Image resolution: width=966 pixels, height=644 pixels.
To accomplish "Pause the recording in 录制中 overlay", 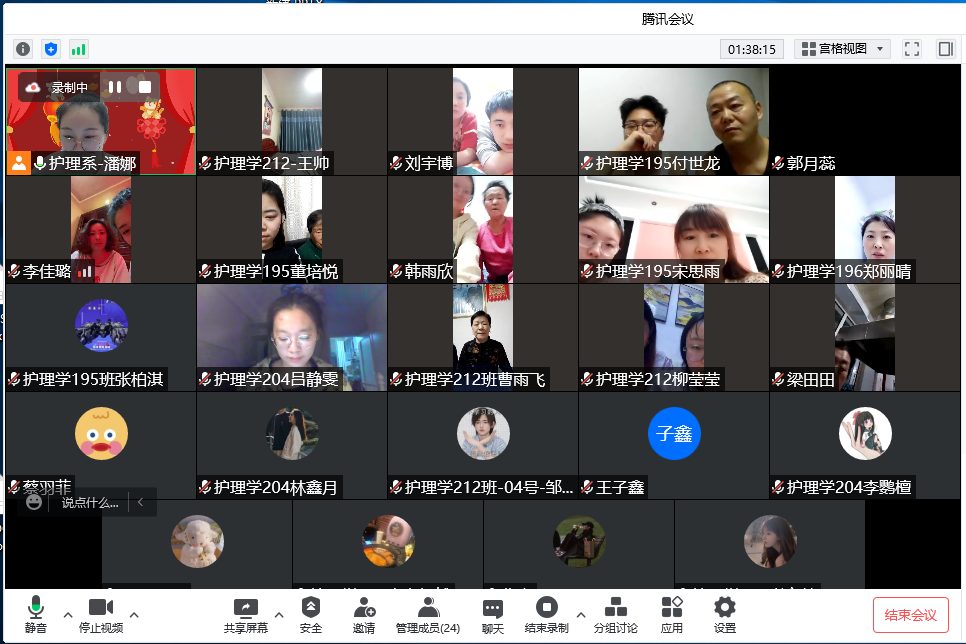I will pos(115,87).
